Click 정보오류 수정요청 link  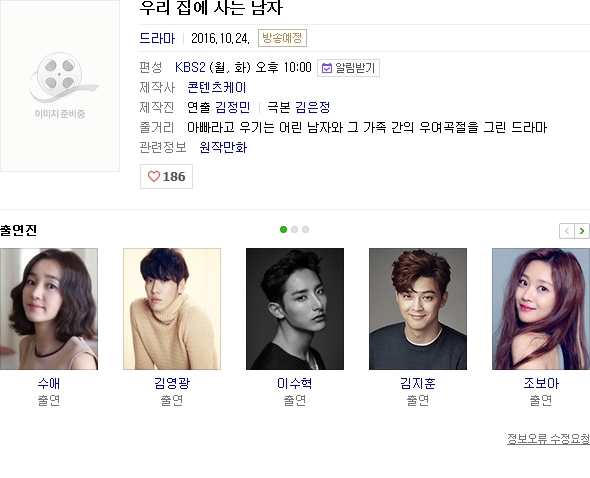tap(548, 439)
